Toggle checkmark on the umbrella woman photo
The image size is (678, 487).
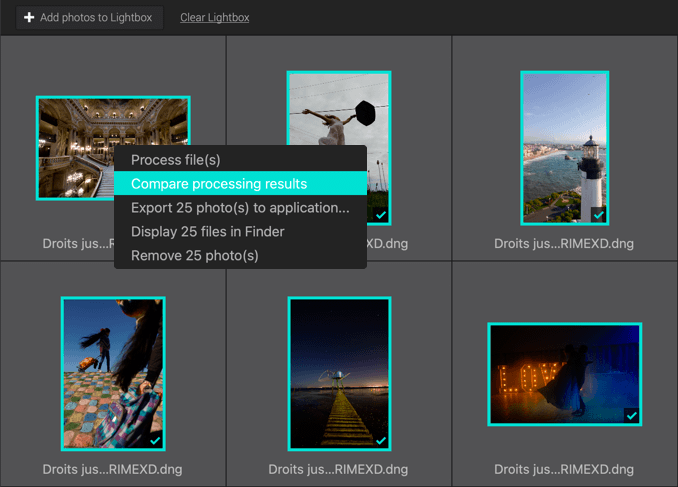coord(381,215)
